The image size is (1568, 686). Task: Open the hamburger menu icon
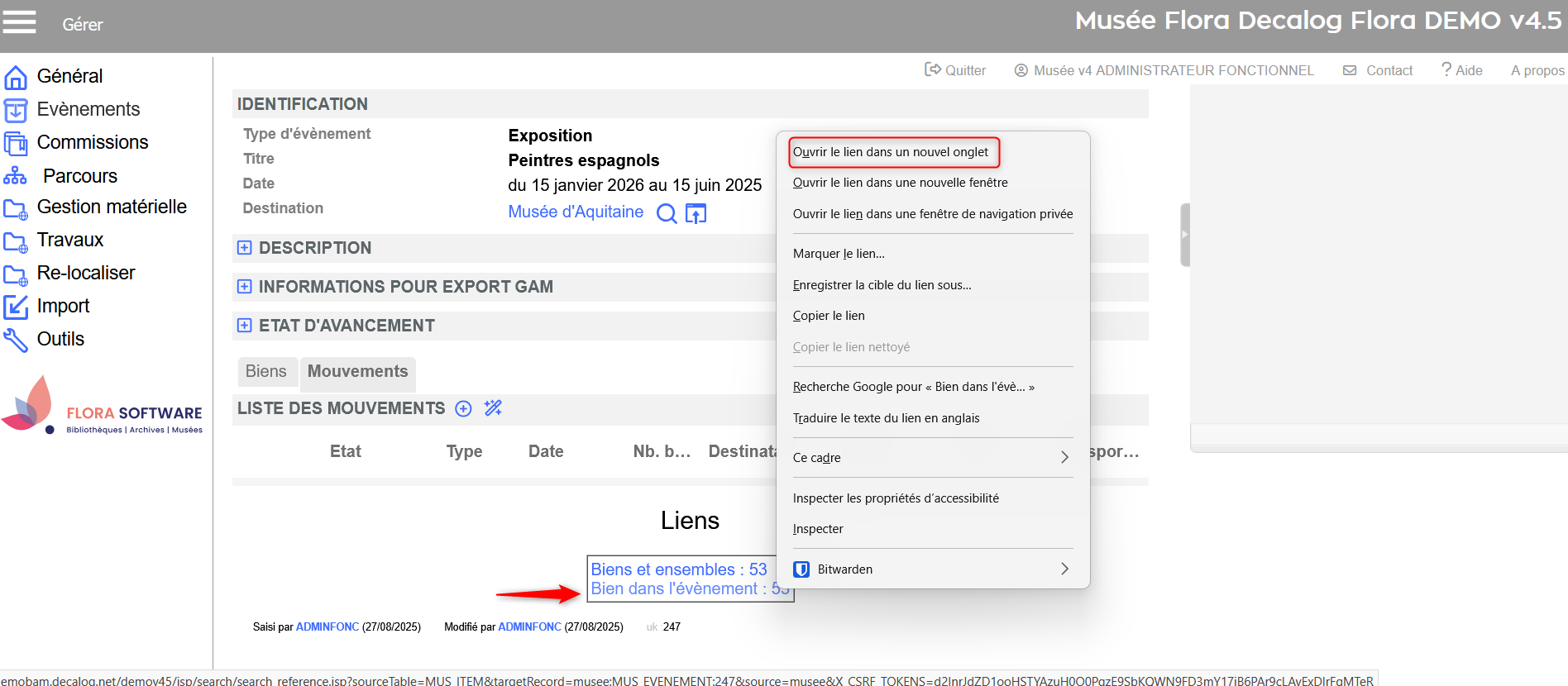19,22
